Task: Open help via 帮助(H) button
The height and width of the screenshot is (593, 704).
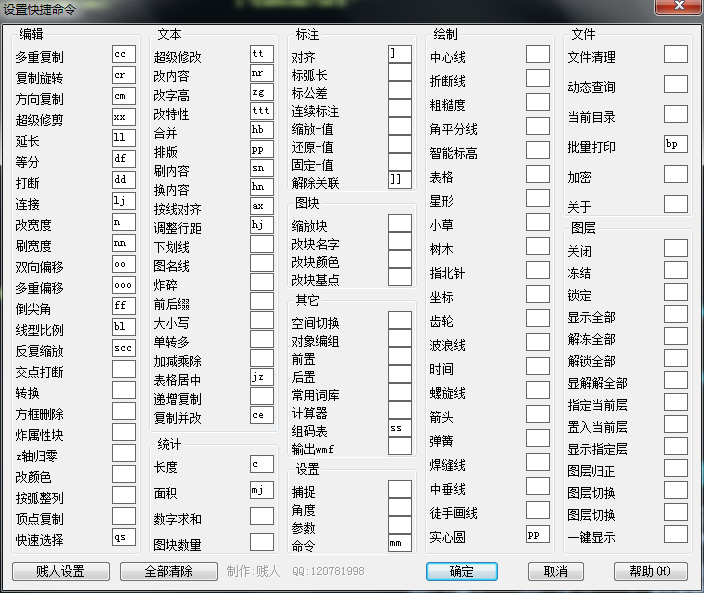Action: click(651, 571)
